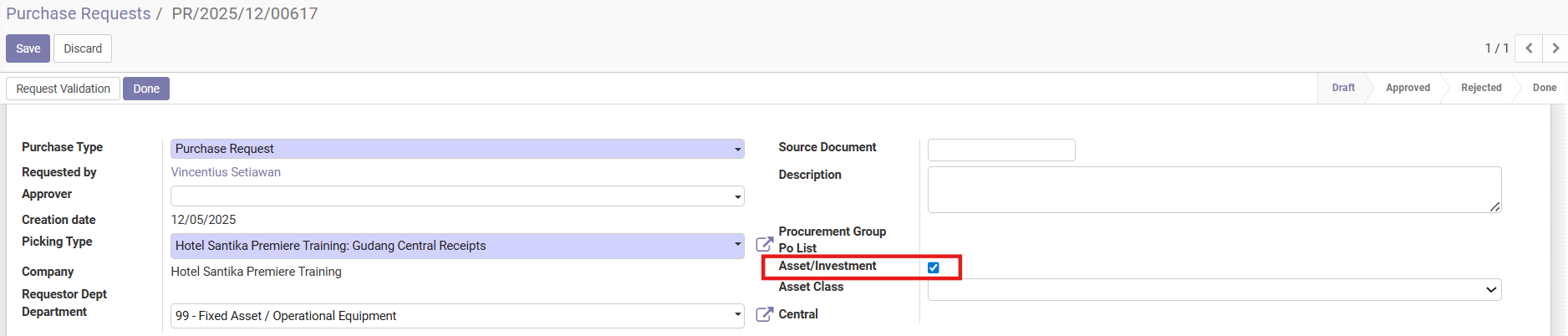Open the Picking Type dropdown
The height and width of the screenshot is (336, 1568).
(x=457, y=246)
